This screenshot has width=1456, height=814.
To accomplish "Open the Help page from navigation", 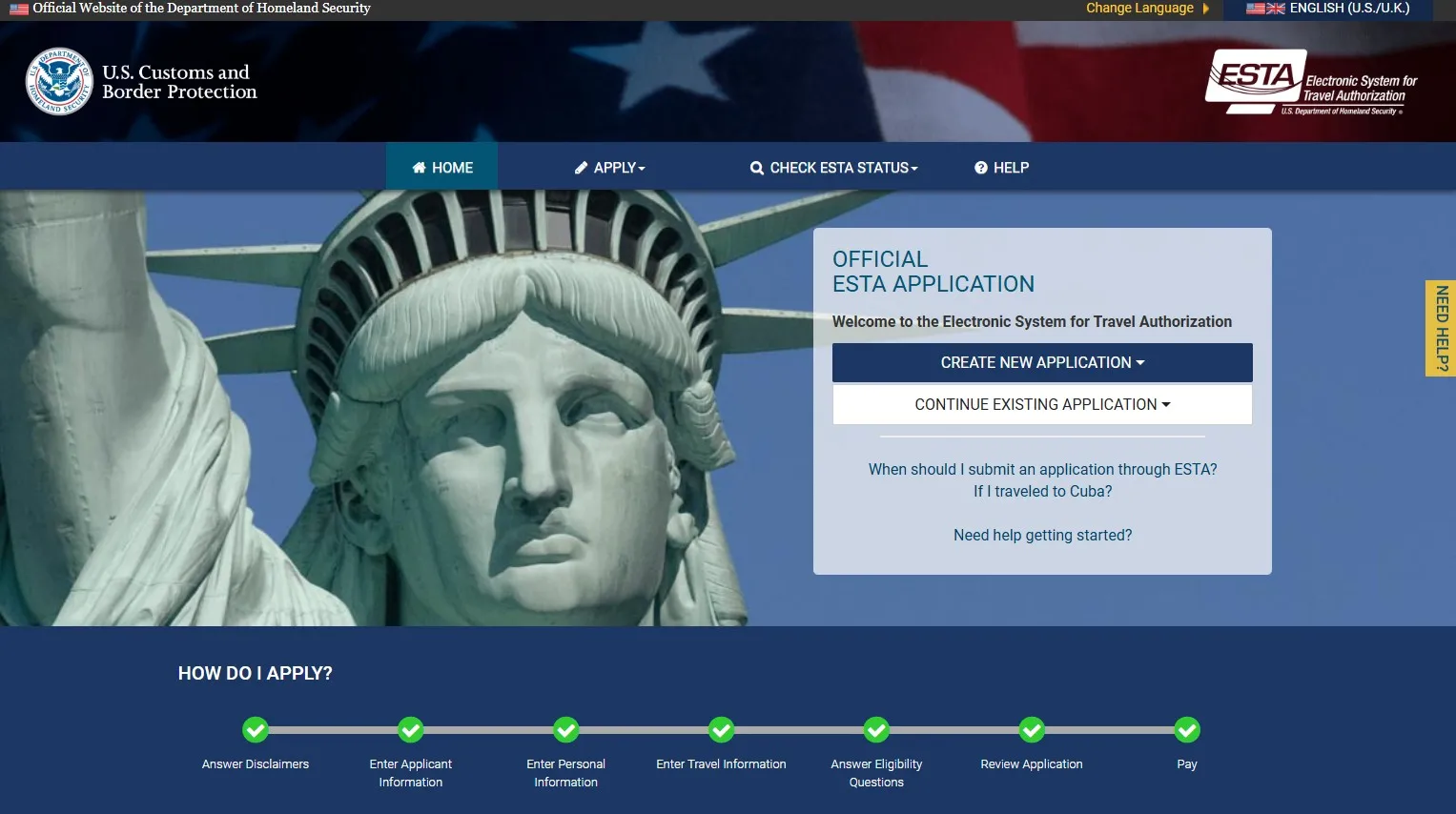I will (x=1001, y=168).
